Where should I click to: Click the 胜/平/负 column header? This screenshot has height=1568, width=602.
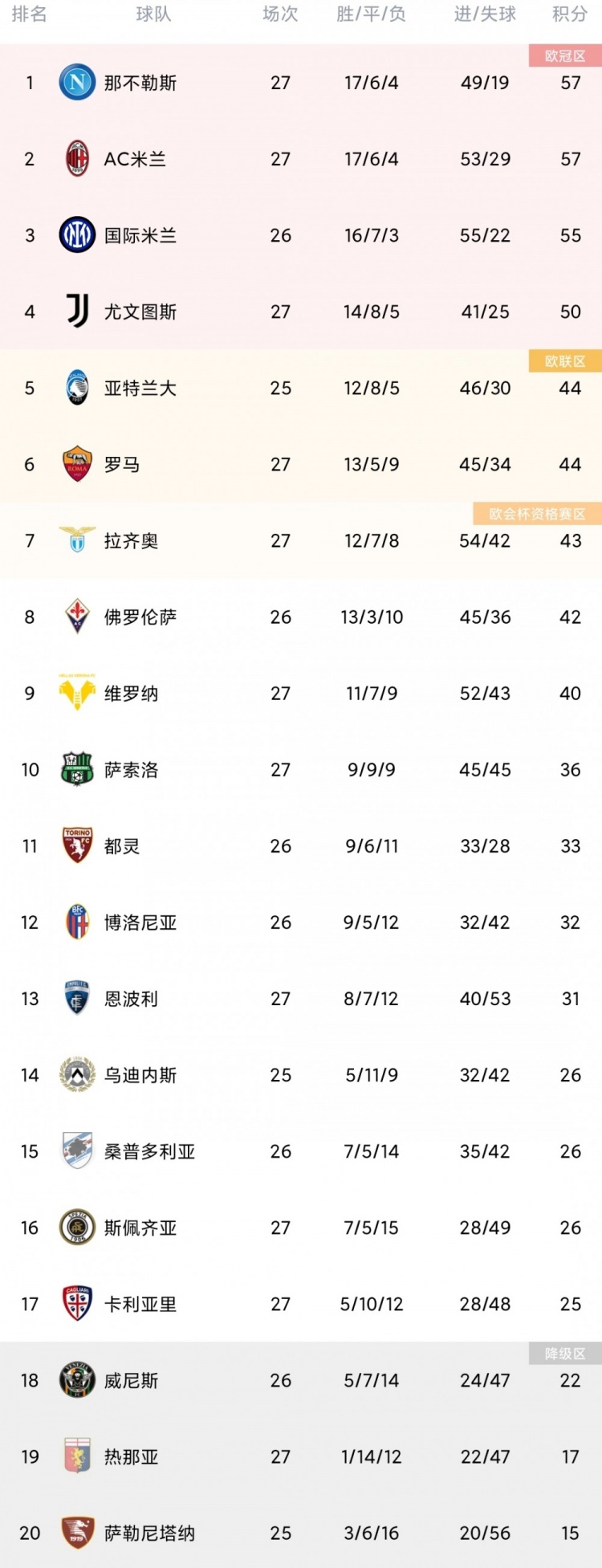tap(371, 14)
